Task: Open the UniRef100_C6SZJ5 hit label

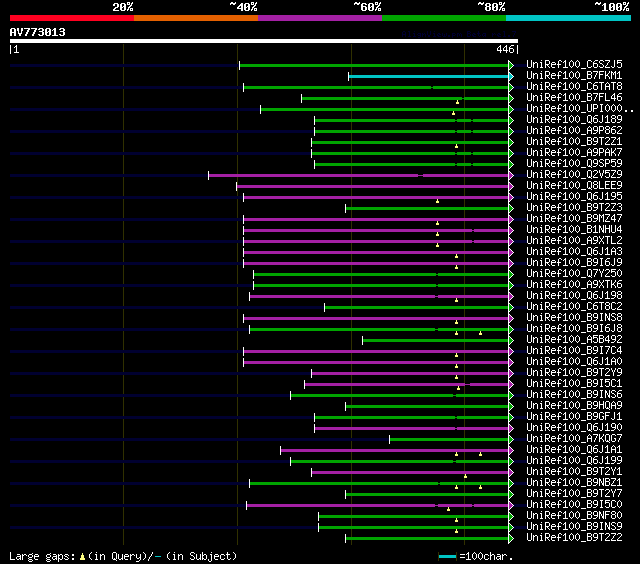Action: coord(574,64)
